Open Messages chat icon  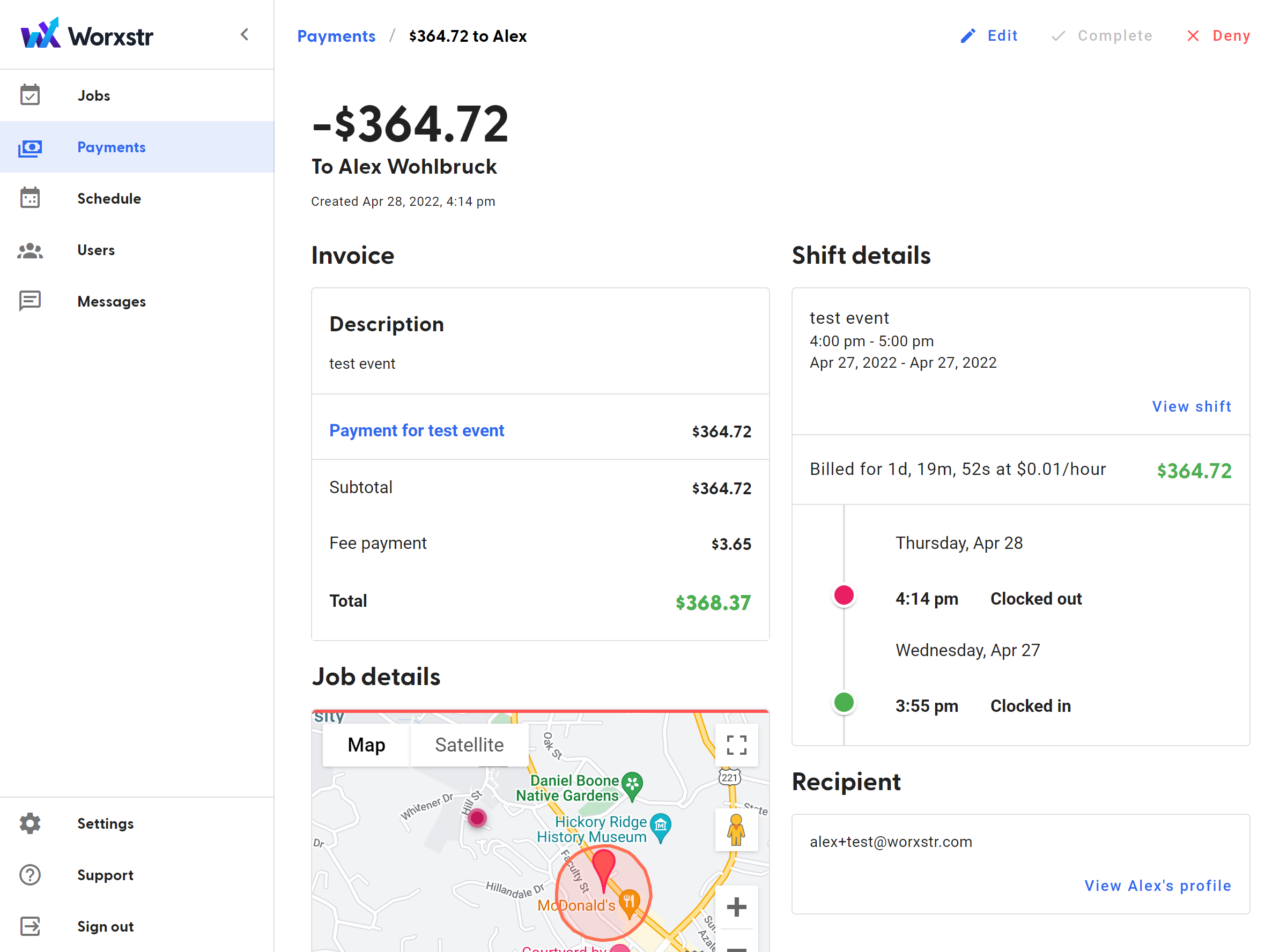pyautogui.click(x=30, y=301)
